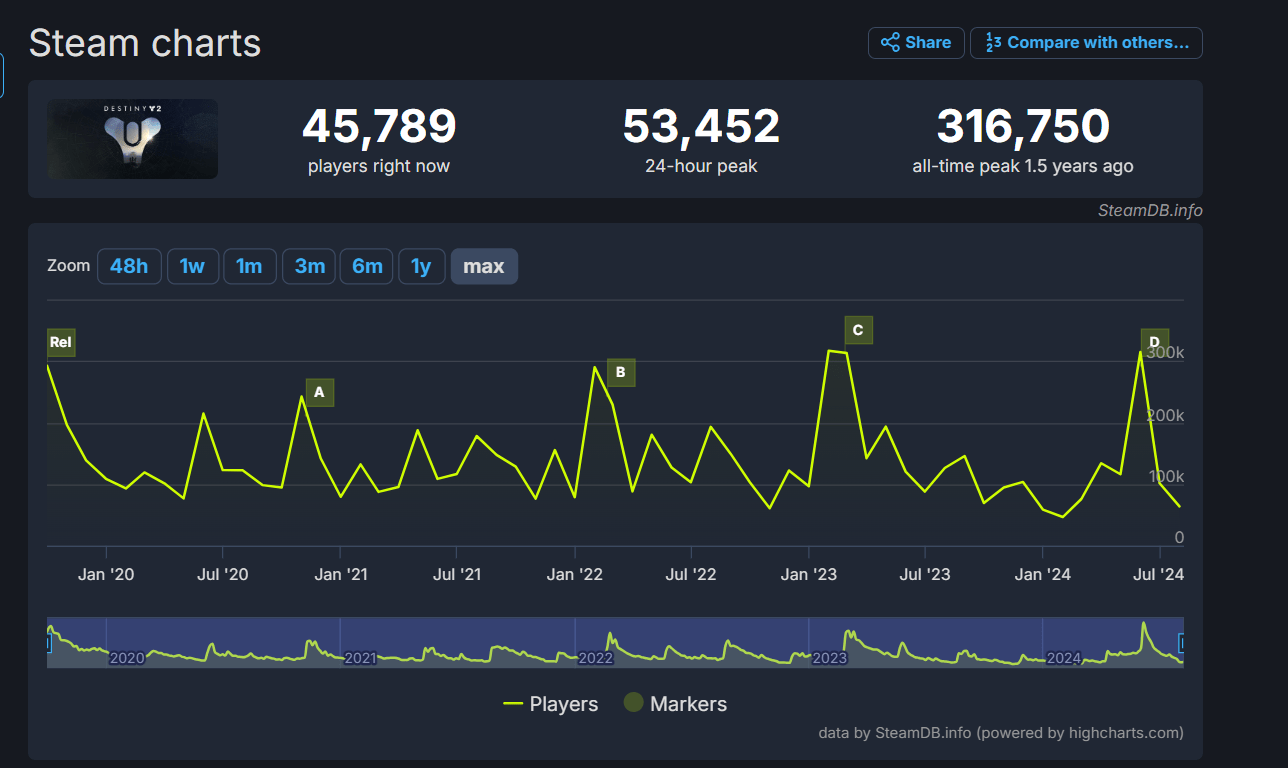Image resolution: width=1288 pixels, height=768 pixels.
Task: Switch chart zoom to 1m
Action: point(249,266)
